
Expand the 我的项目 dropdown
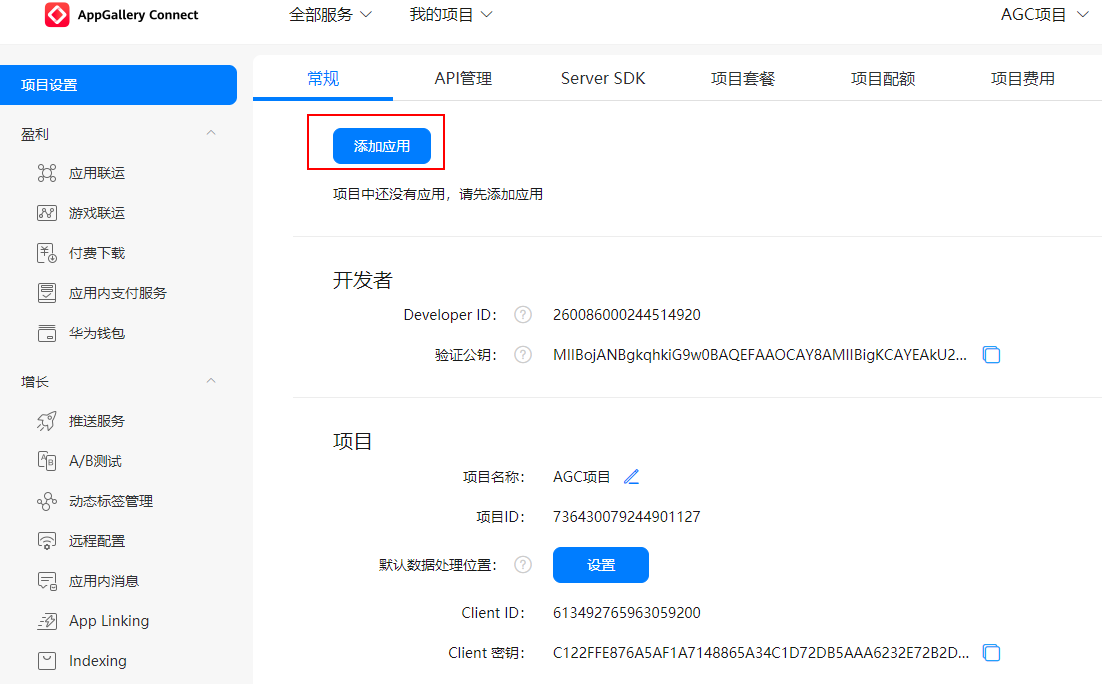tap(451, 15)
